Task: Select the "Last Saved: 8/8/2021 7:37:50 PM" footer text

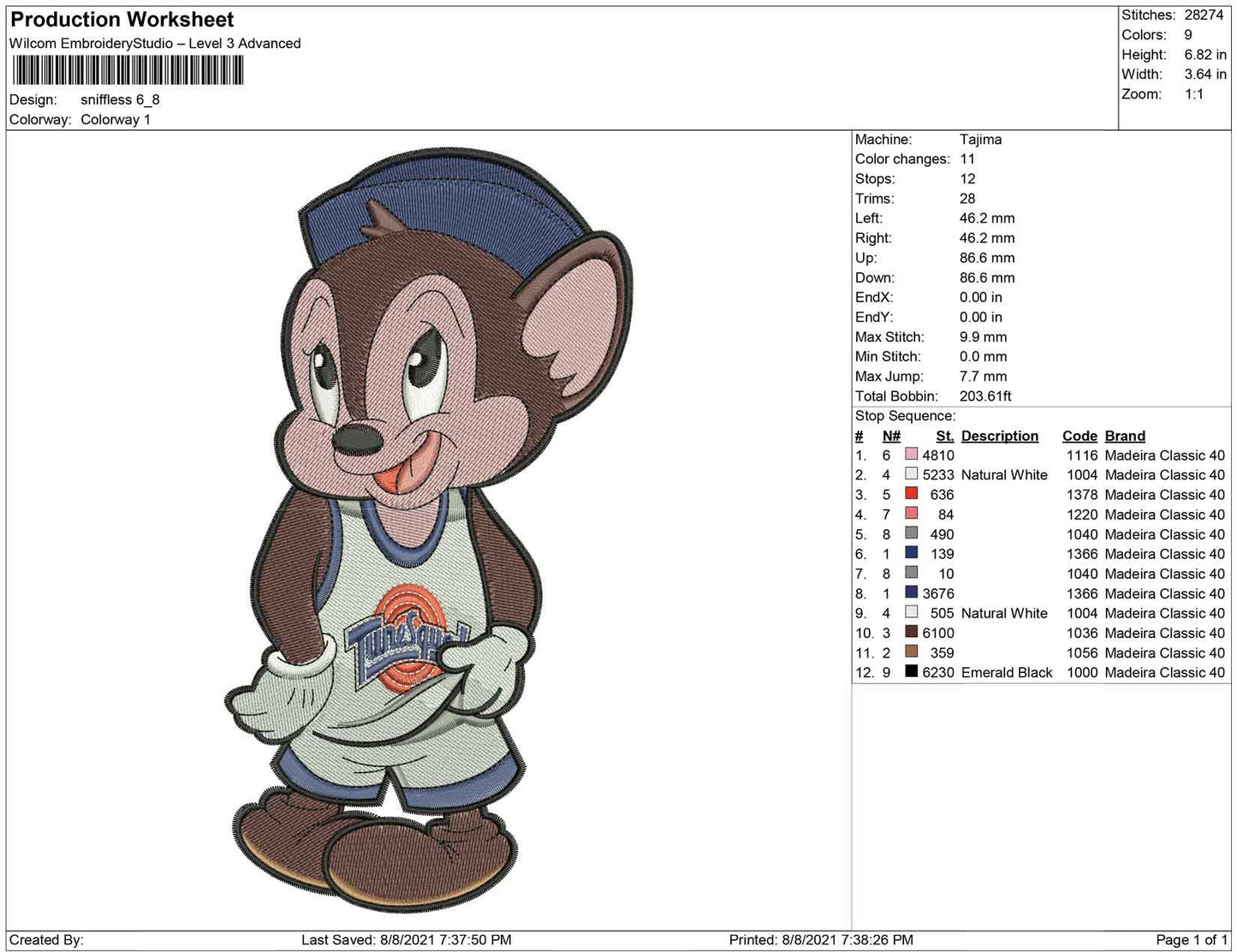Action: [407, 939]
